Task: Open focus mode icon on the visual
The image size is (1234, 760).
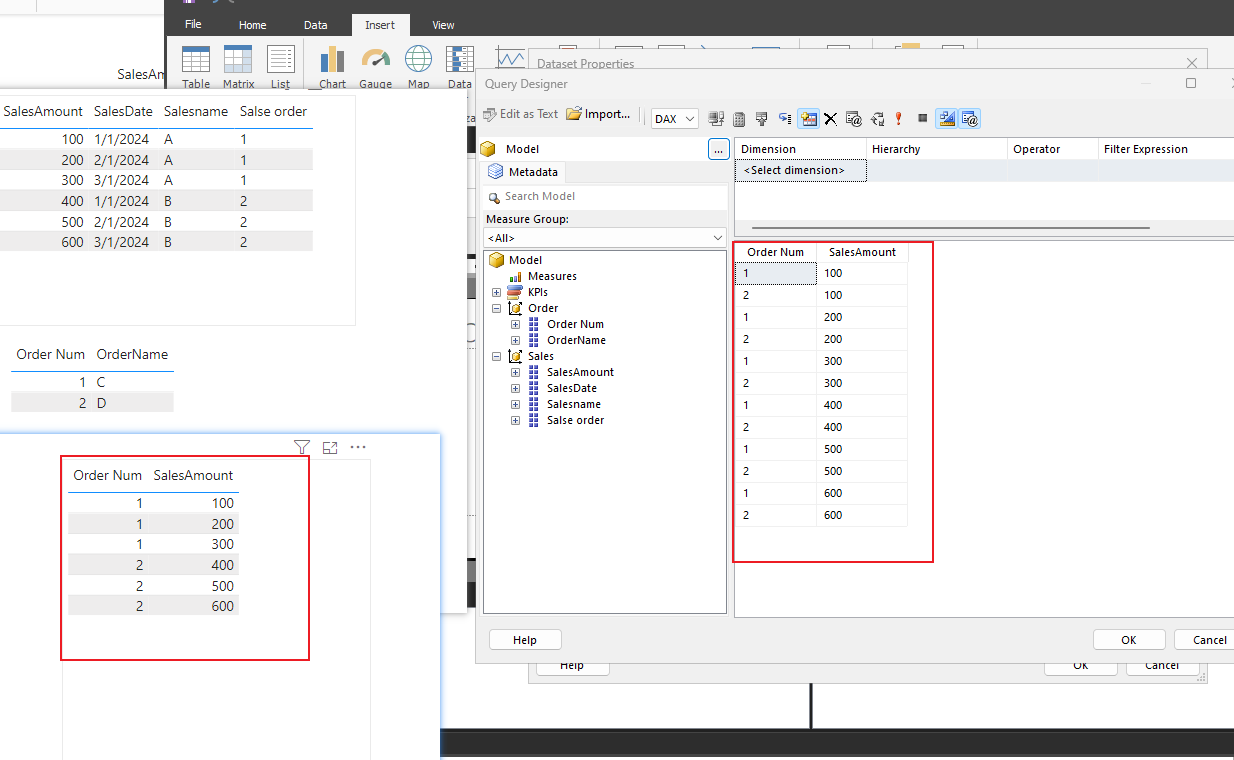Action: tap(330, 447)
